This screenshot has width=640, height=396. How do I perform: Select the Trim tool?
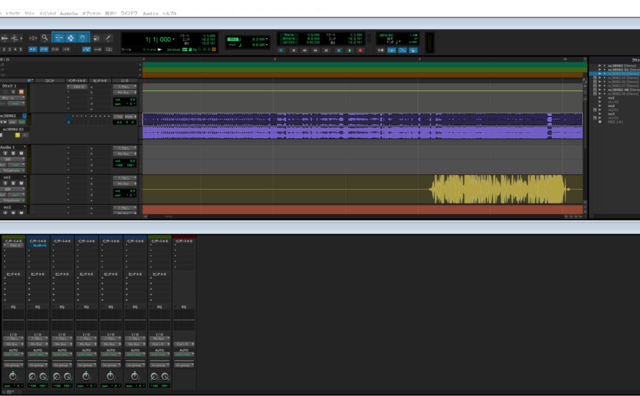tap(59, 38)
